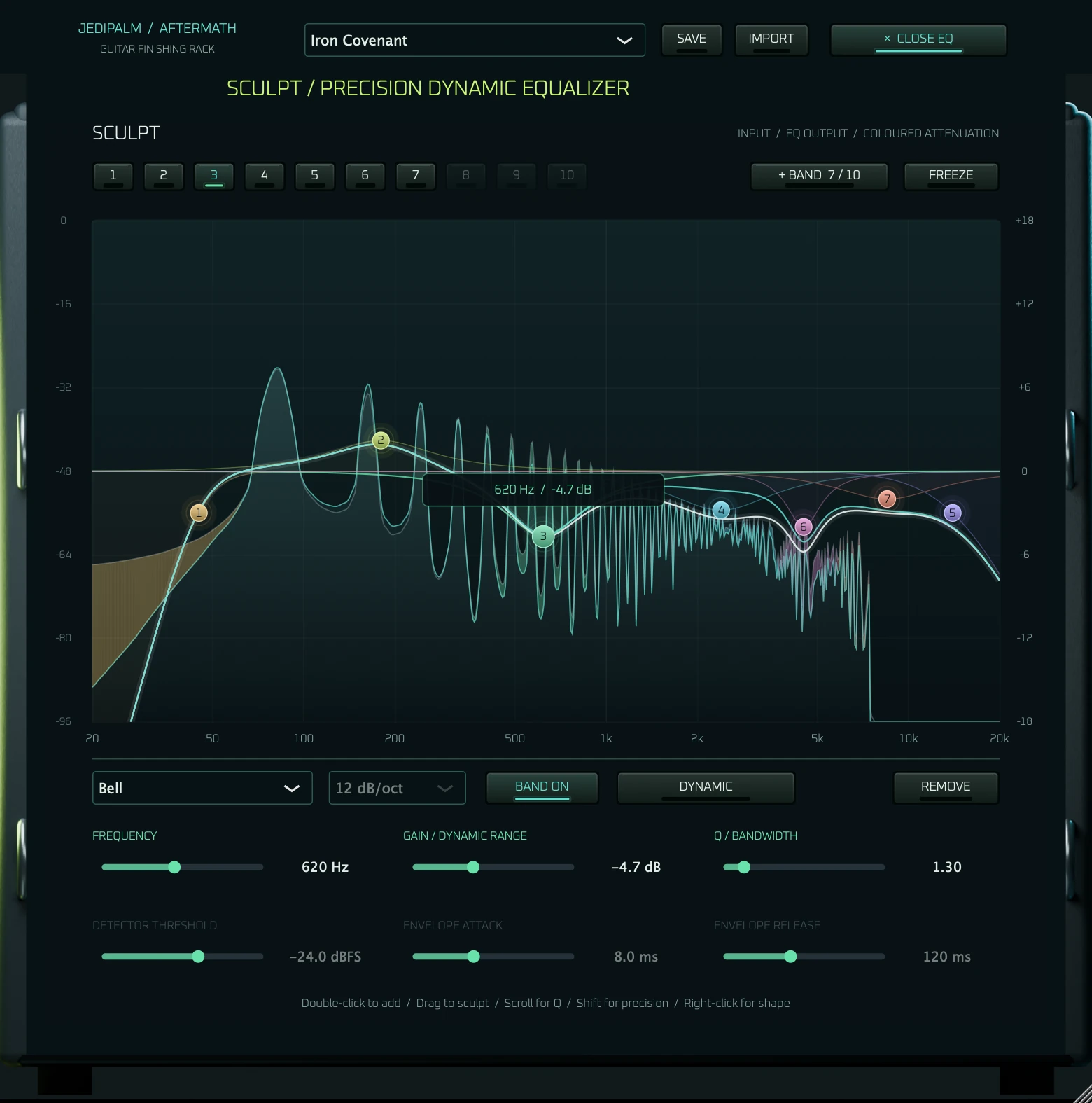Toggle the FREEZE analyzer button
This screenshot has width=1092, height=1103.
click(x=951, y=176)
